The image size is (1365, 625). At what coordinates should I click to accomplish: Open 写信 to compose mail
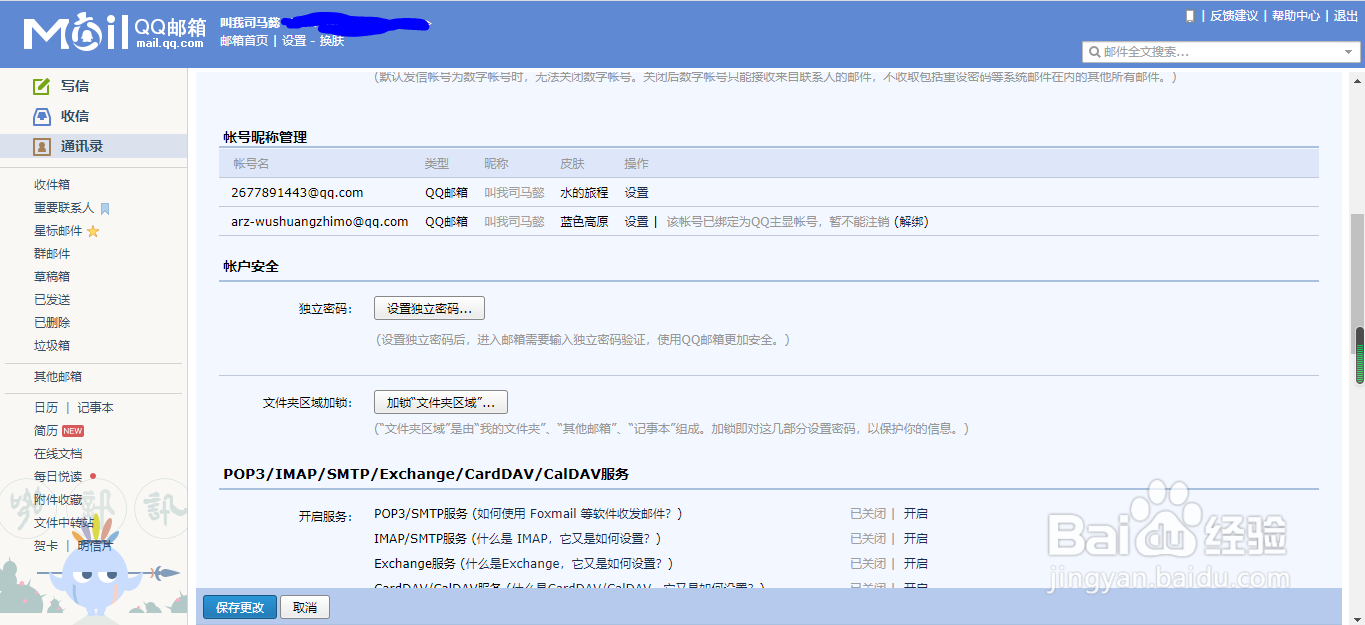[x=75, y=86]
